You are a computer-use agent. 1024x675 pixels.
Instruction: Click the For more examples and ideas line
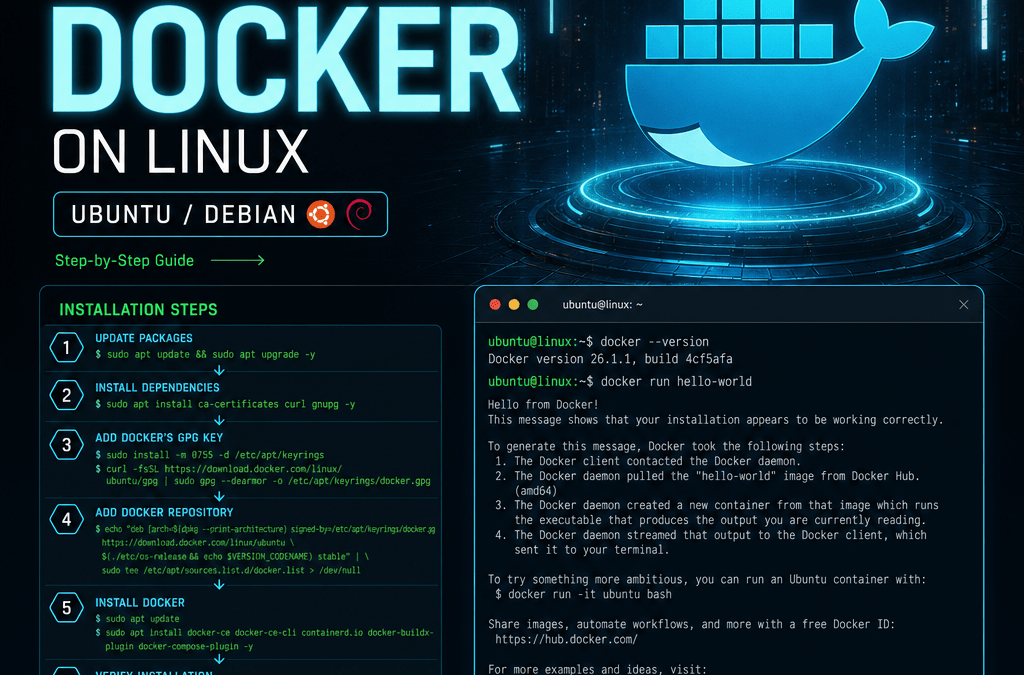597,669
